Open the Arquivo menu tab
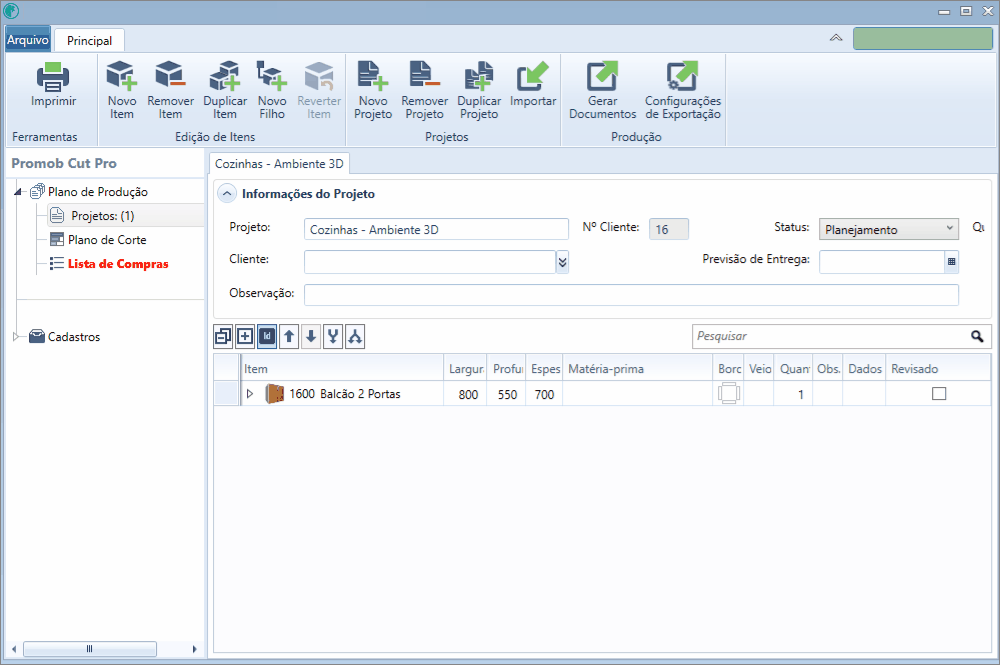The image size is (1000, 665). tap(27, 40)
